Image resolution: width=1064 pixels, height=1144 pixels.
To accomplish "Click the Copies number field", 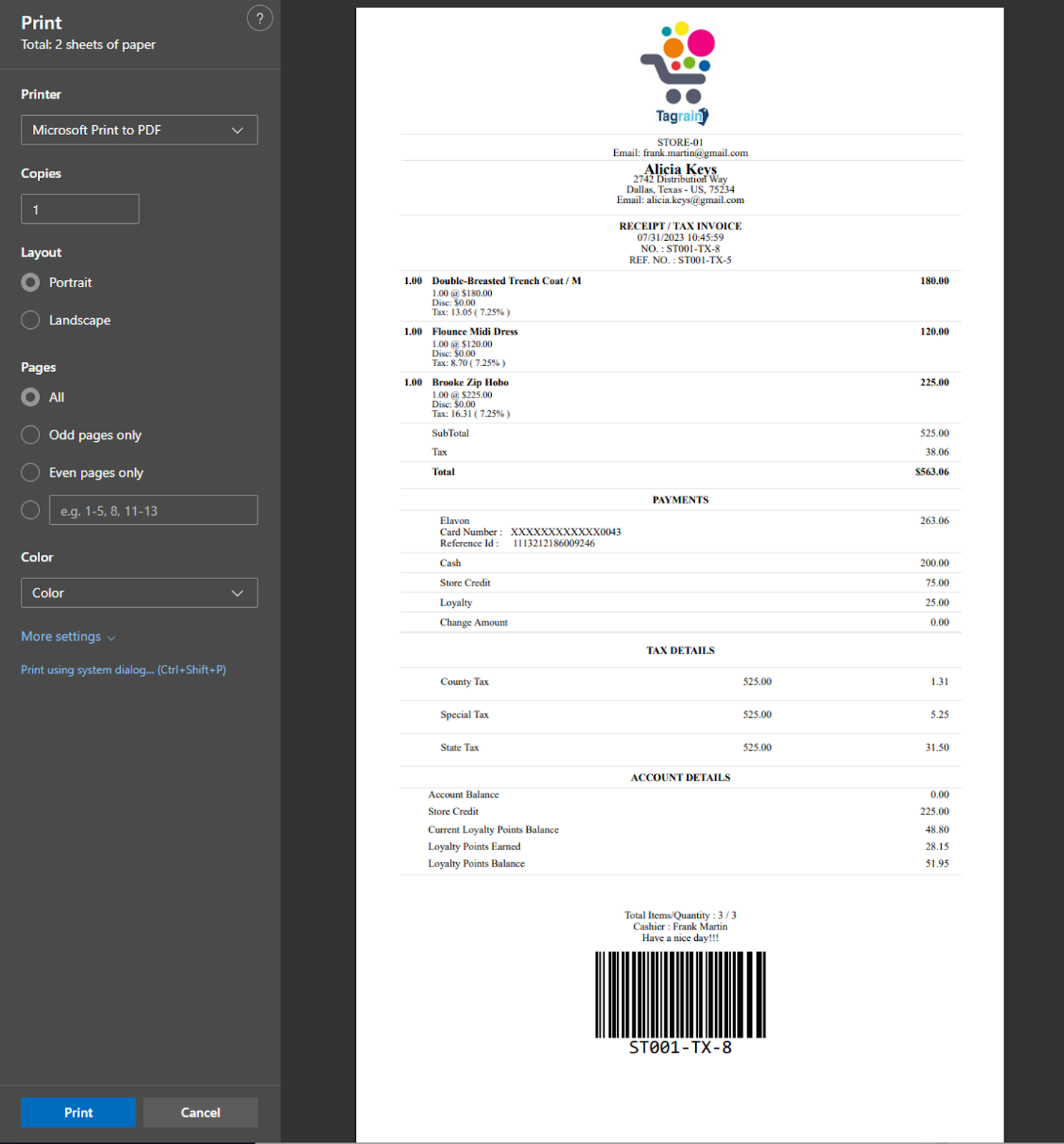I will point(80,209).
